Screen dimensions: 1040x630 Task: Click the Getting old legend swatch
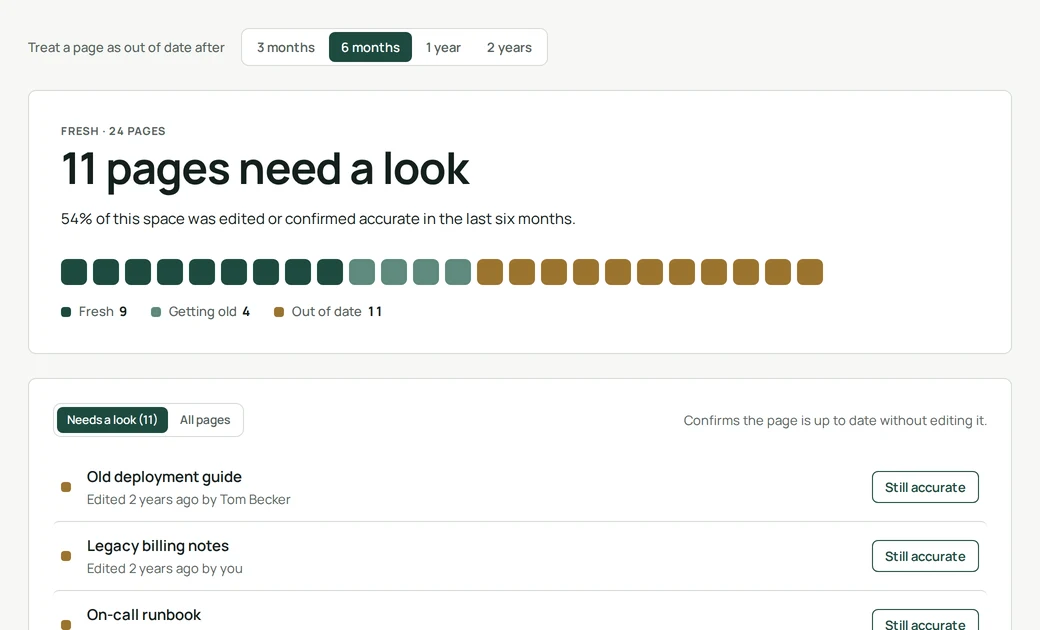(x=156, y=312)
